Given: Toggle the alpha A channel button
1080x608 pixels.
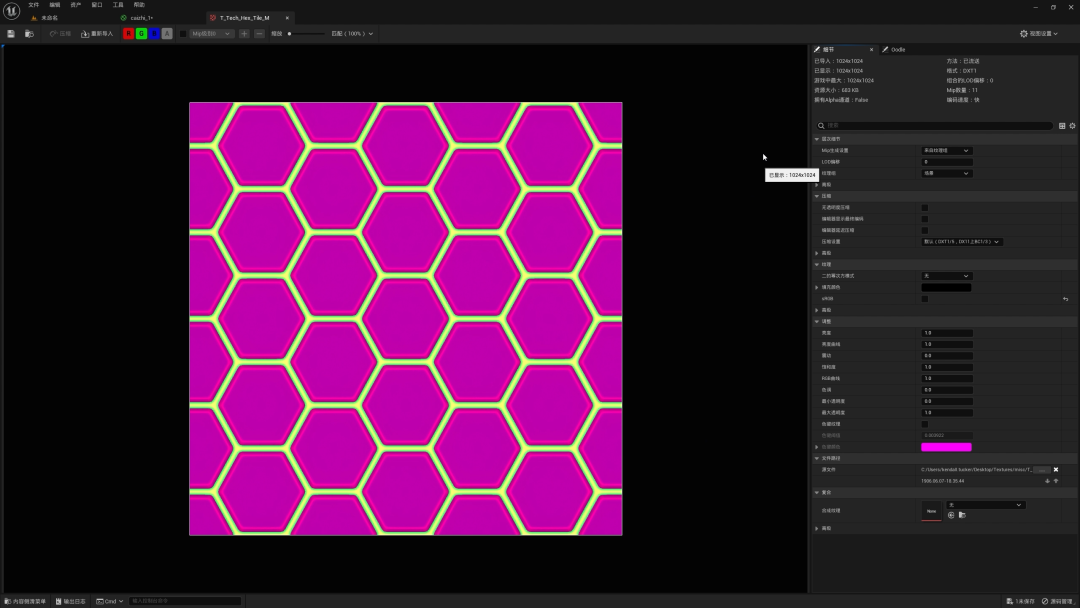Looking at the screenshot, I should [x=167, y=34].
